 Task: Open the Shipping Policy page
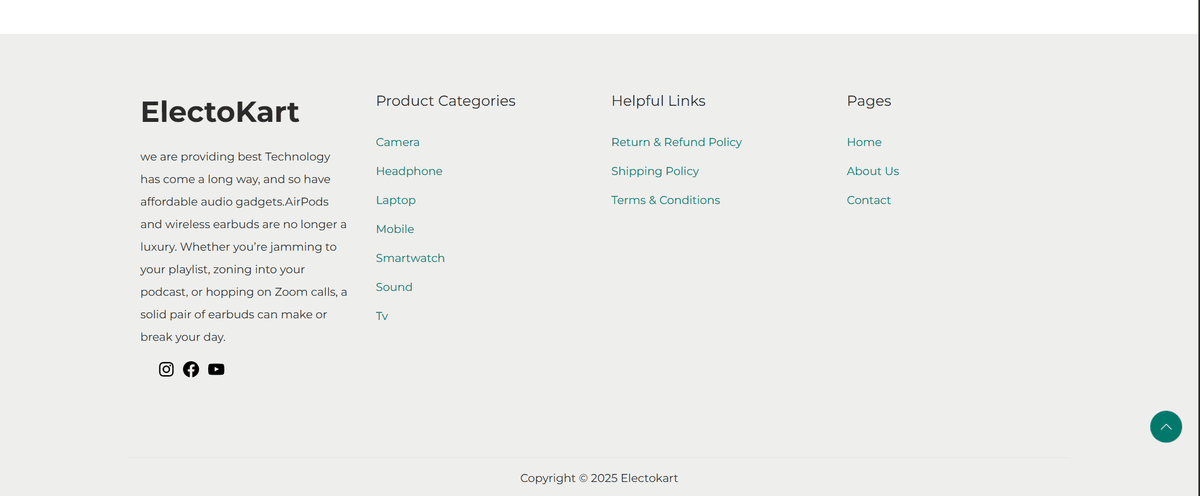tap(655, 171)
